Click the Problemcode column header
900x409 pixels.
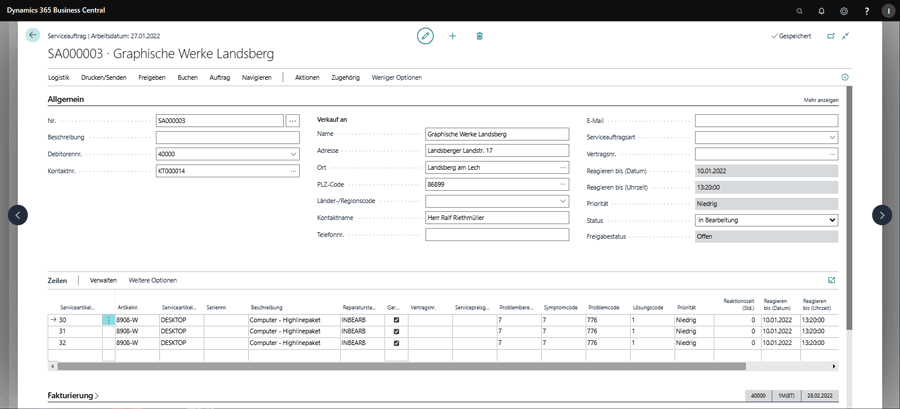603,308
